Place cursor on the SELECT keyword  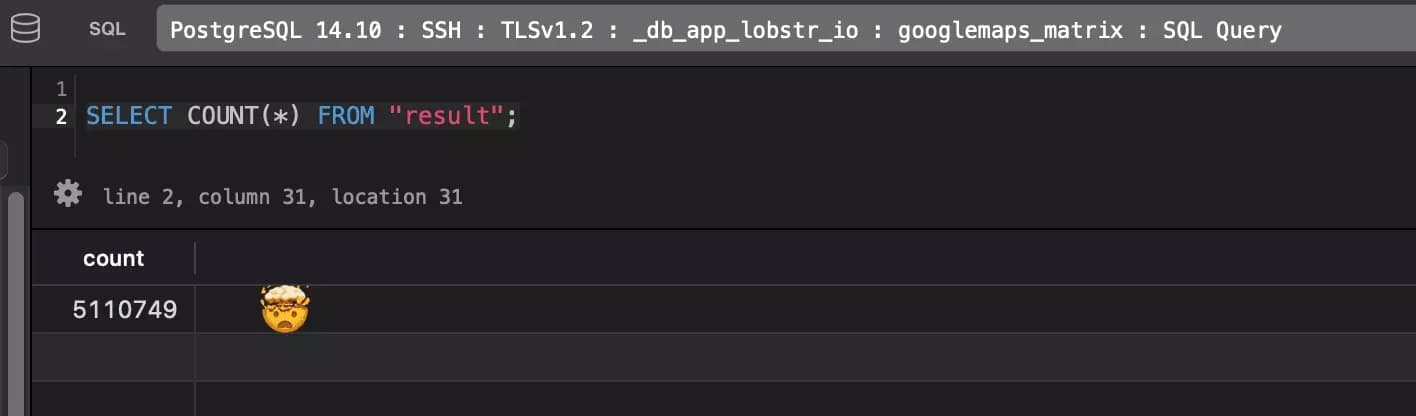pos(129,116)
